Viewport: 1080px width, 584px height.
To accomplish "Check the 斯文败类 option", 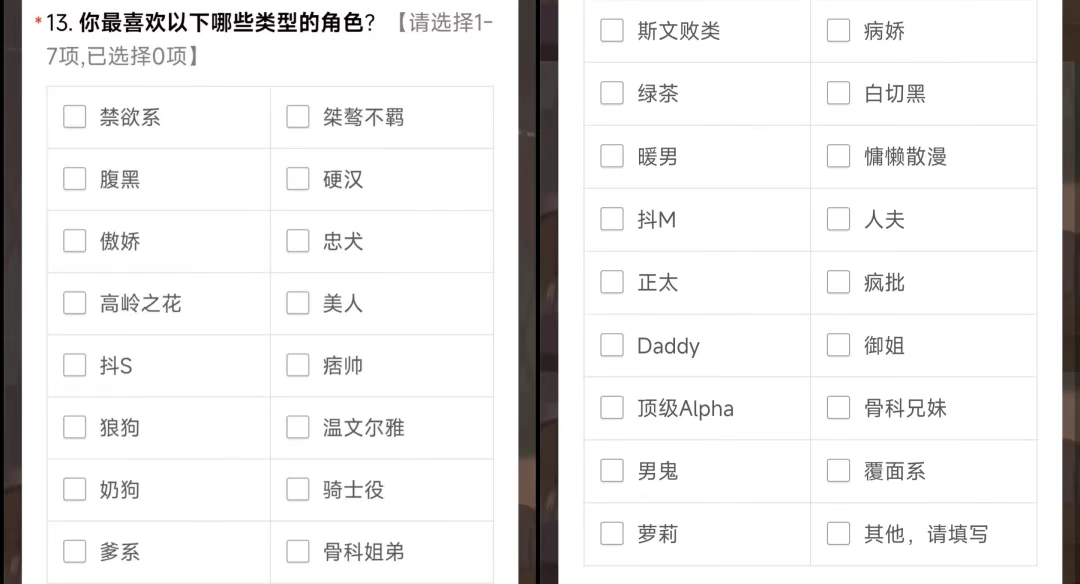I will pos(612,31).
